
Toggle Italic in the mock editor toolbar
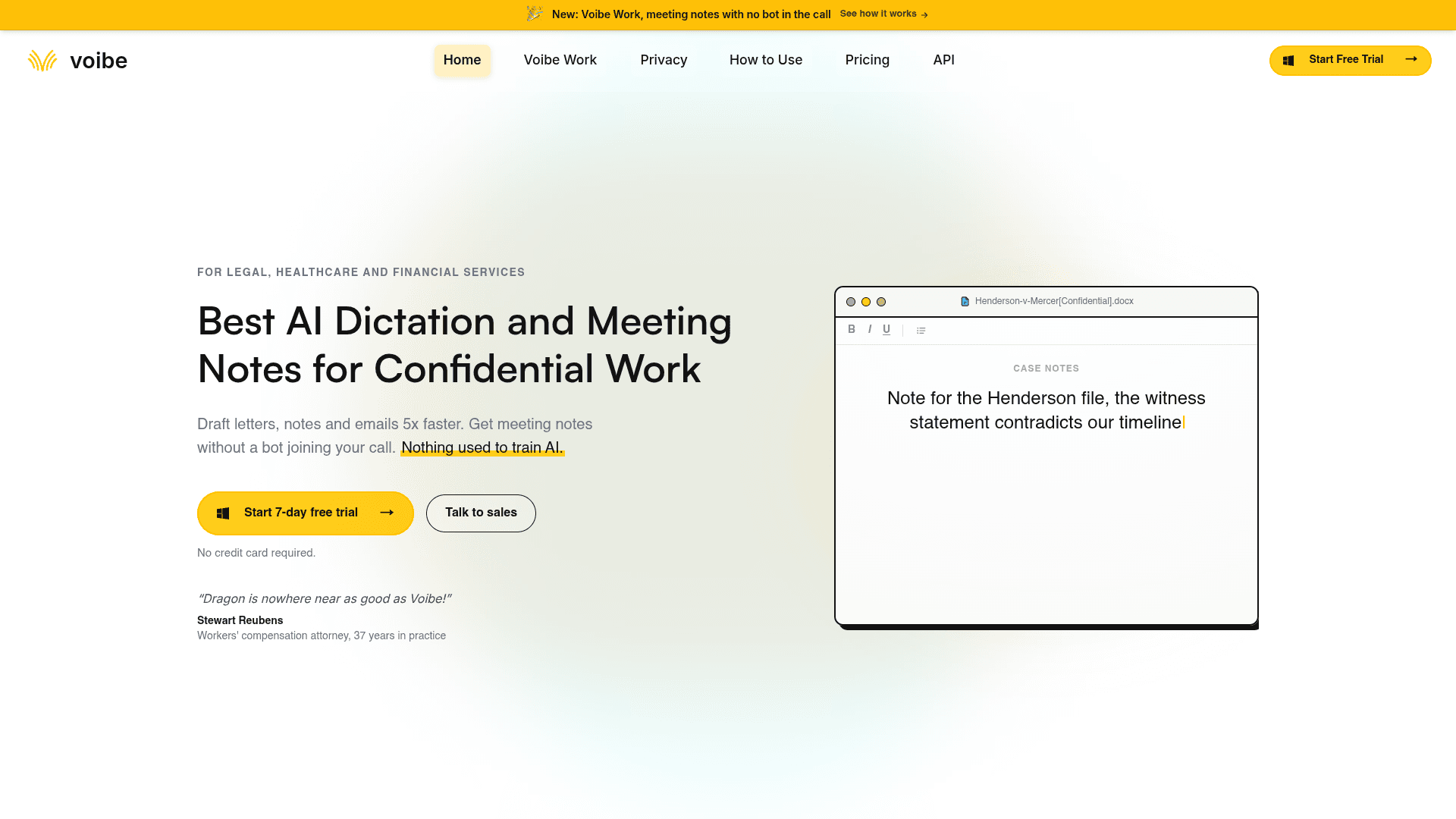tap(869, 329)
